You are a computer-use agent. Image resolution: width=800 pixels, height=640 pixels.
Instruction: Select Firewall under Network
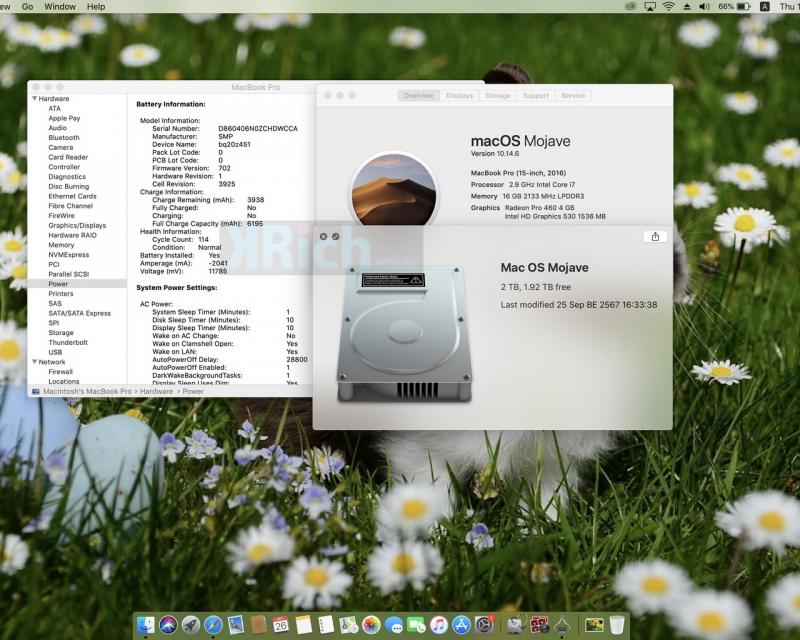[60, 372]
